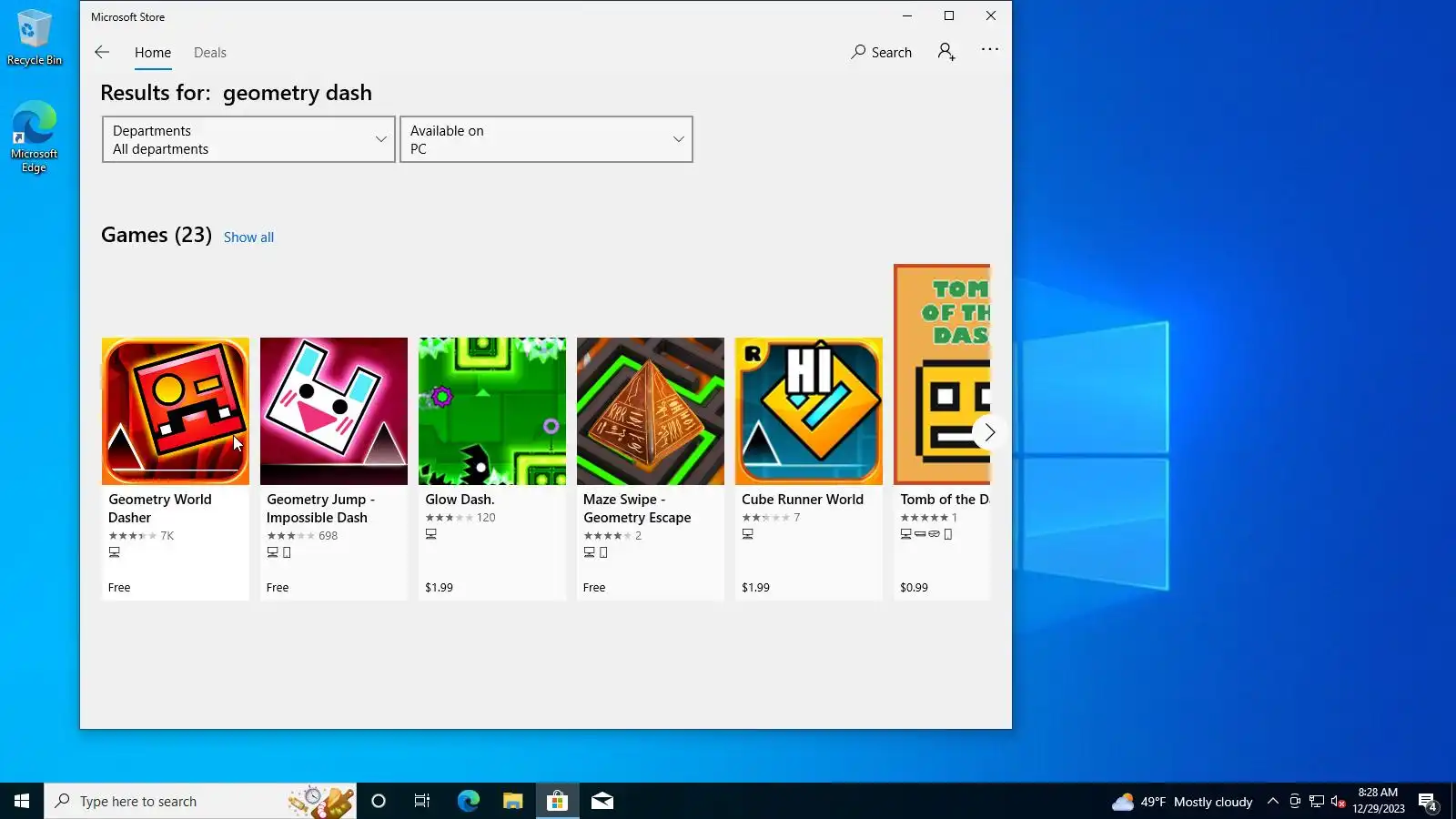Open the Tomb of the Dash tile
The width and height of the screenshot is (1456, 819).
coord(942,432)
